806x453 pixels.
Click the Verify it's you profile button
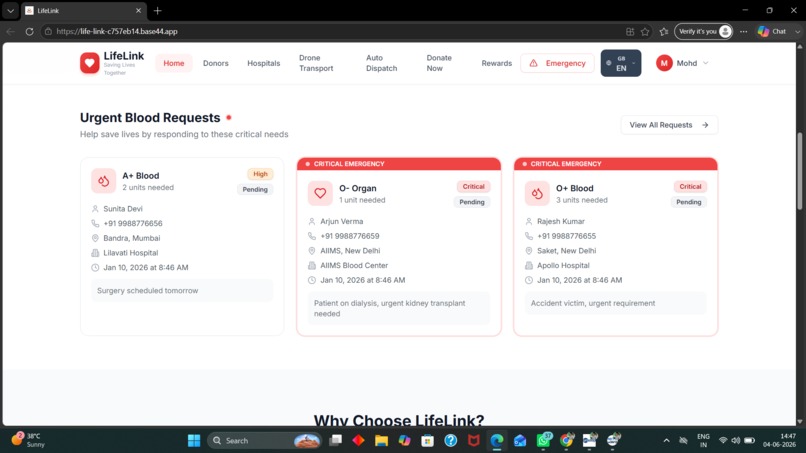pyautogui.click(x=703, y=31)
